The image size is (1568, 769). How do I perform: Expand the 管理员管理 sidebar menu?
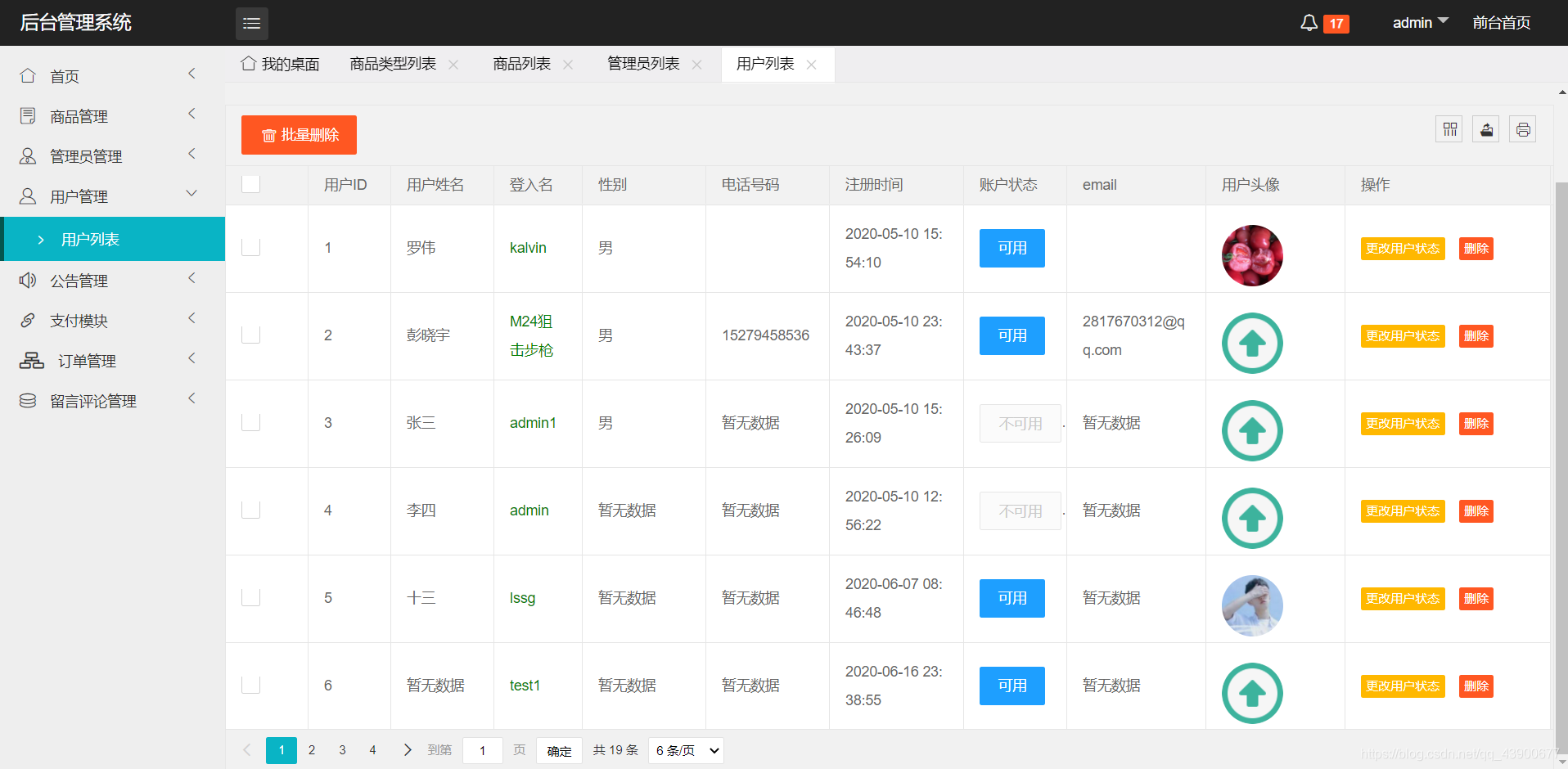tap(191, 154)
